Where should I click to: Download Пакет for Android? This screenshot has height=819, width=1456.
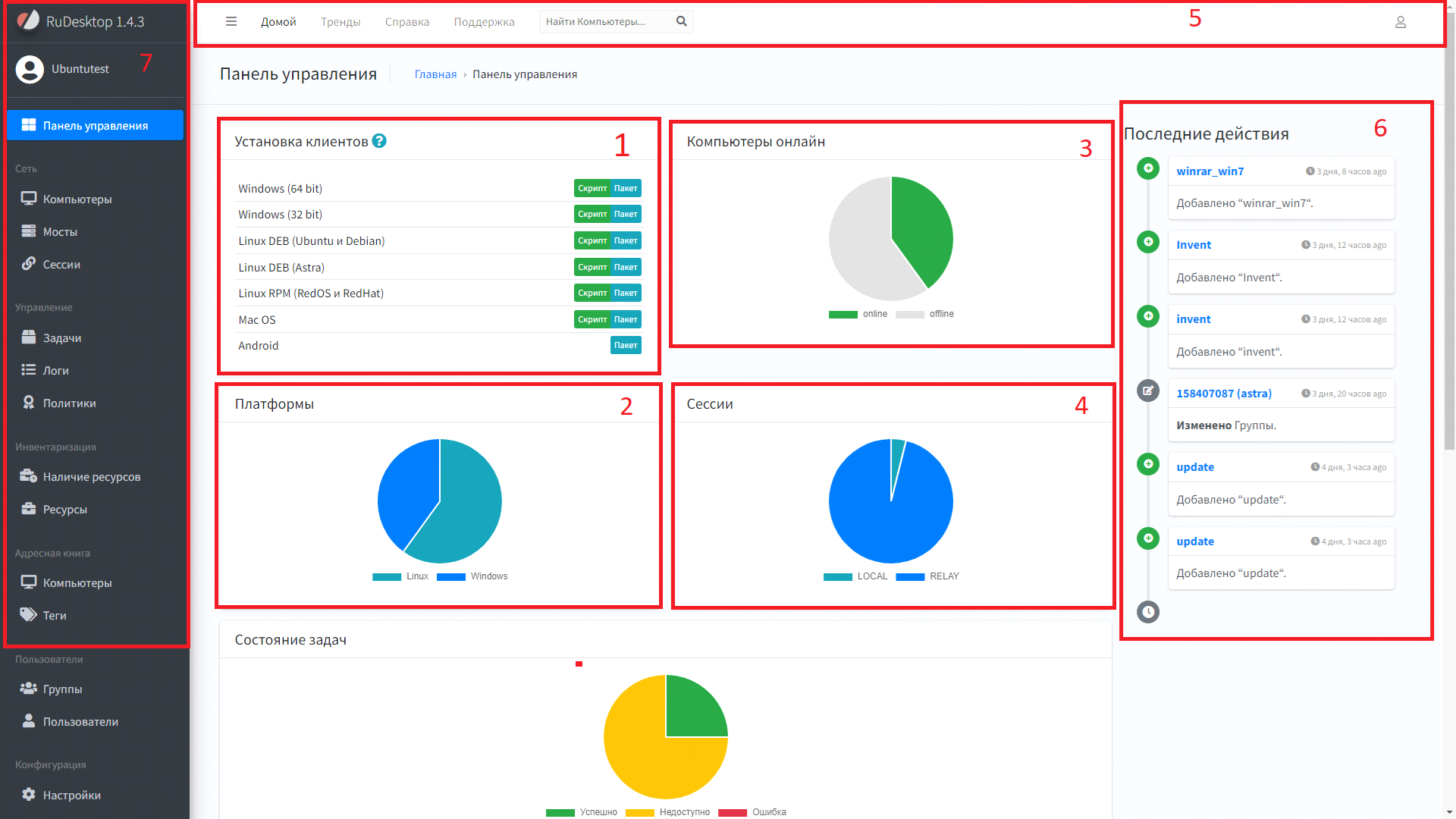625,346
